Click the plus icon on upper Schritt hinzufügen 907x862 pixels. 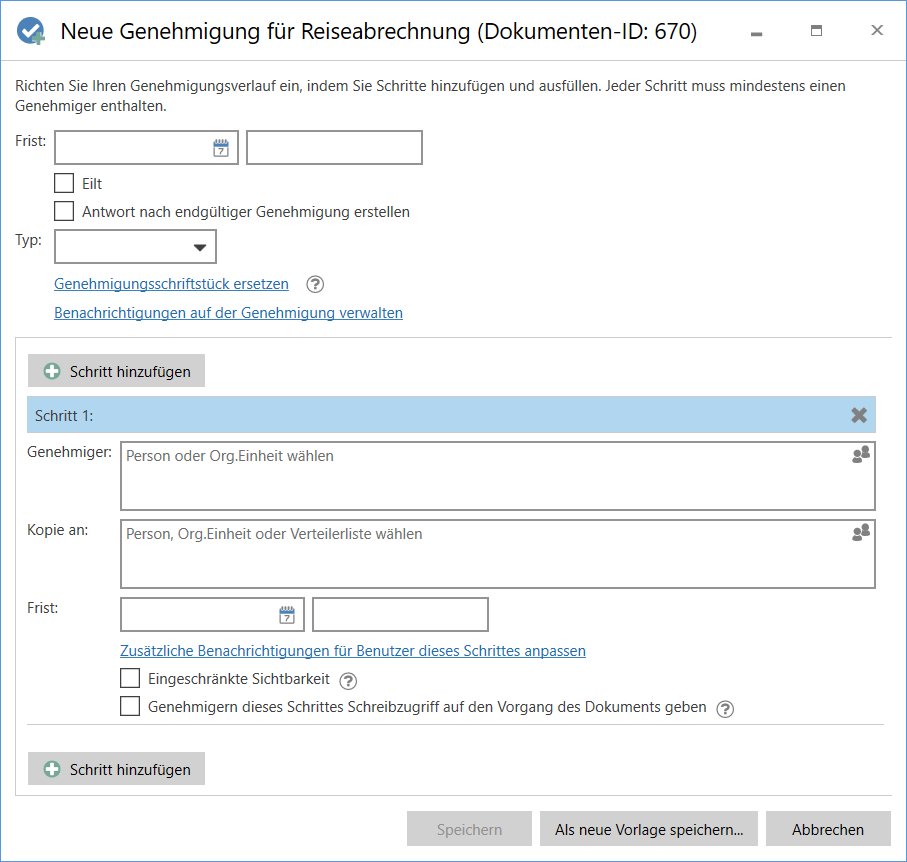50,370
